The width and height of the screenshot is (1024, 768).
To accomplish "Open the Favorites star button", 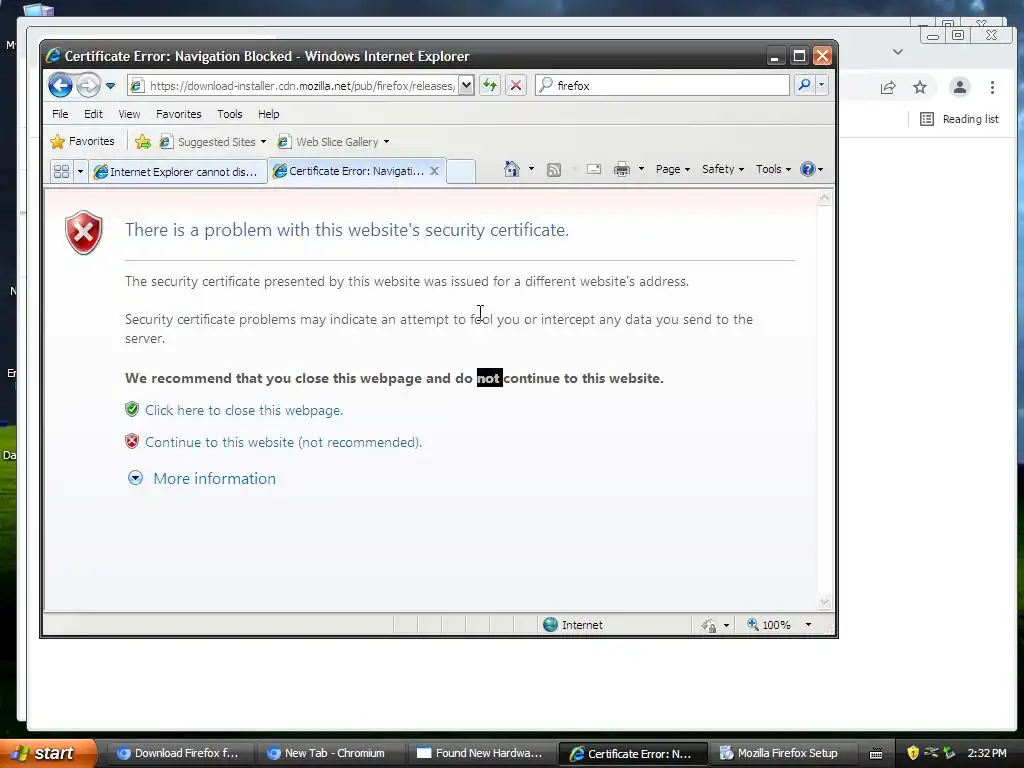I will click(x=82, y=141).
